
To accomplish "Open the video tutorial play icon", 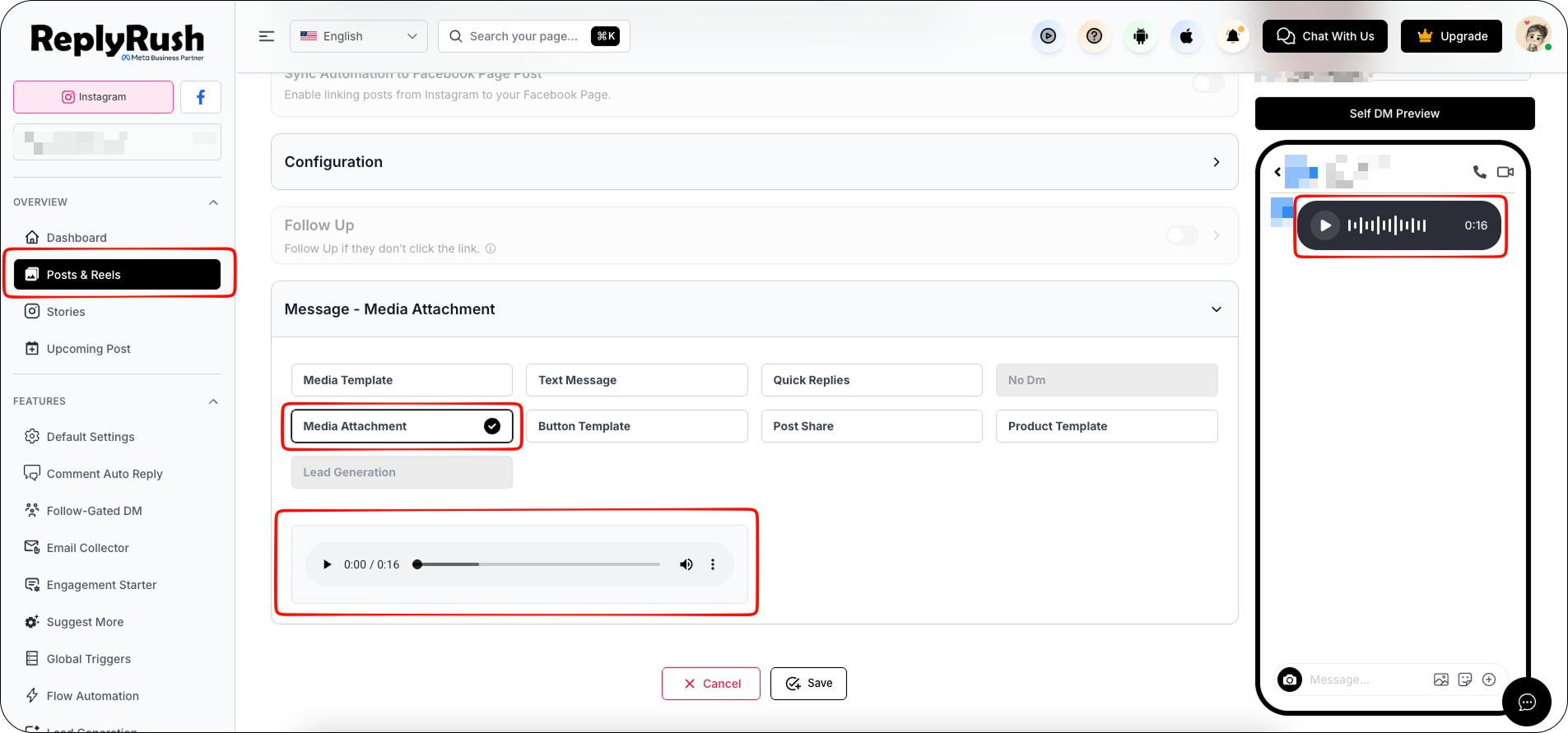I will (1048, 36).
